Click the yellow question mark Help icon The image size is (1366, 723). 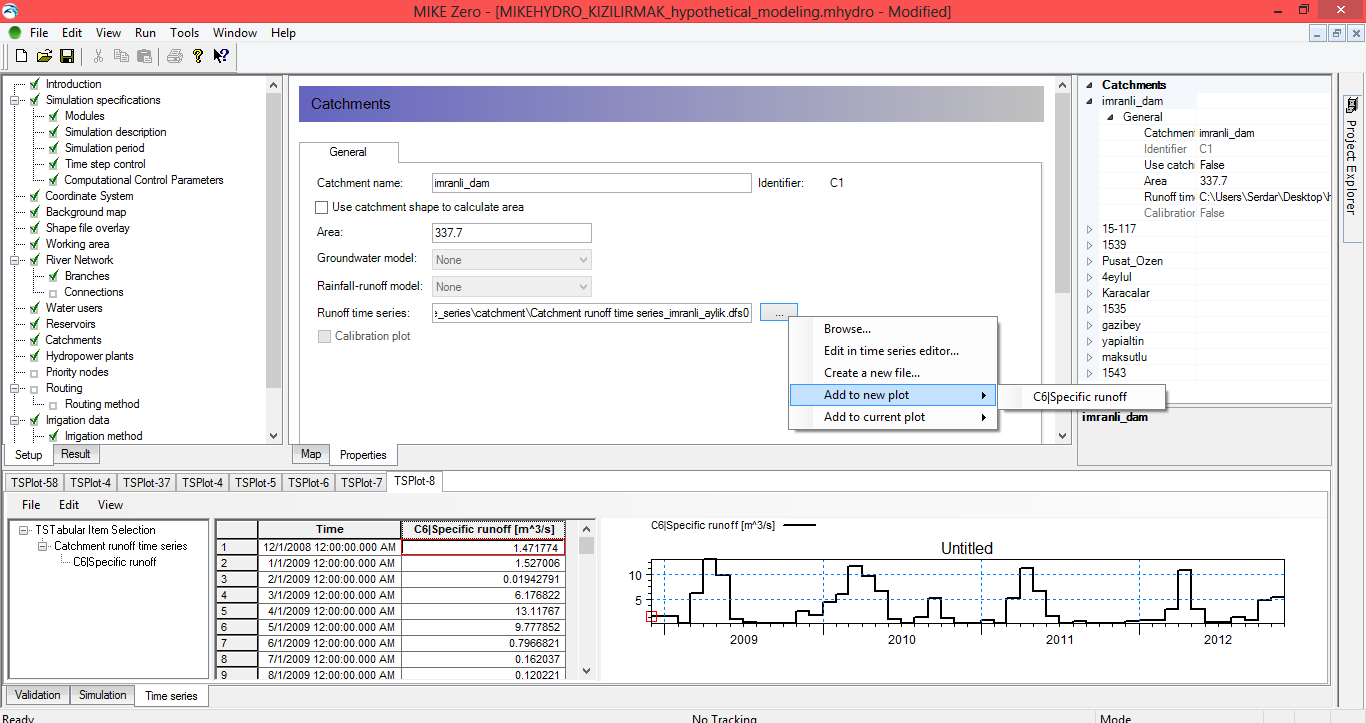tap(198, 56)
